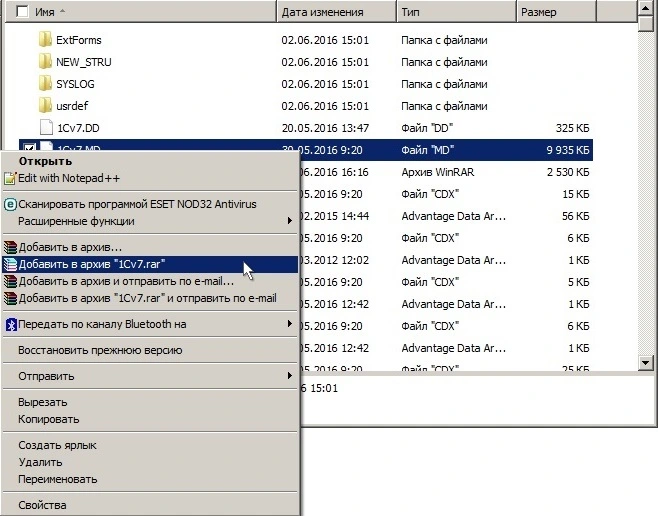Expand the 'Расширенные функции' submenu arrow

291,221
